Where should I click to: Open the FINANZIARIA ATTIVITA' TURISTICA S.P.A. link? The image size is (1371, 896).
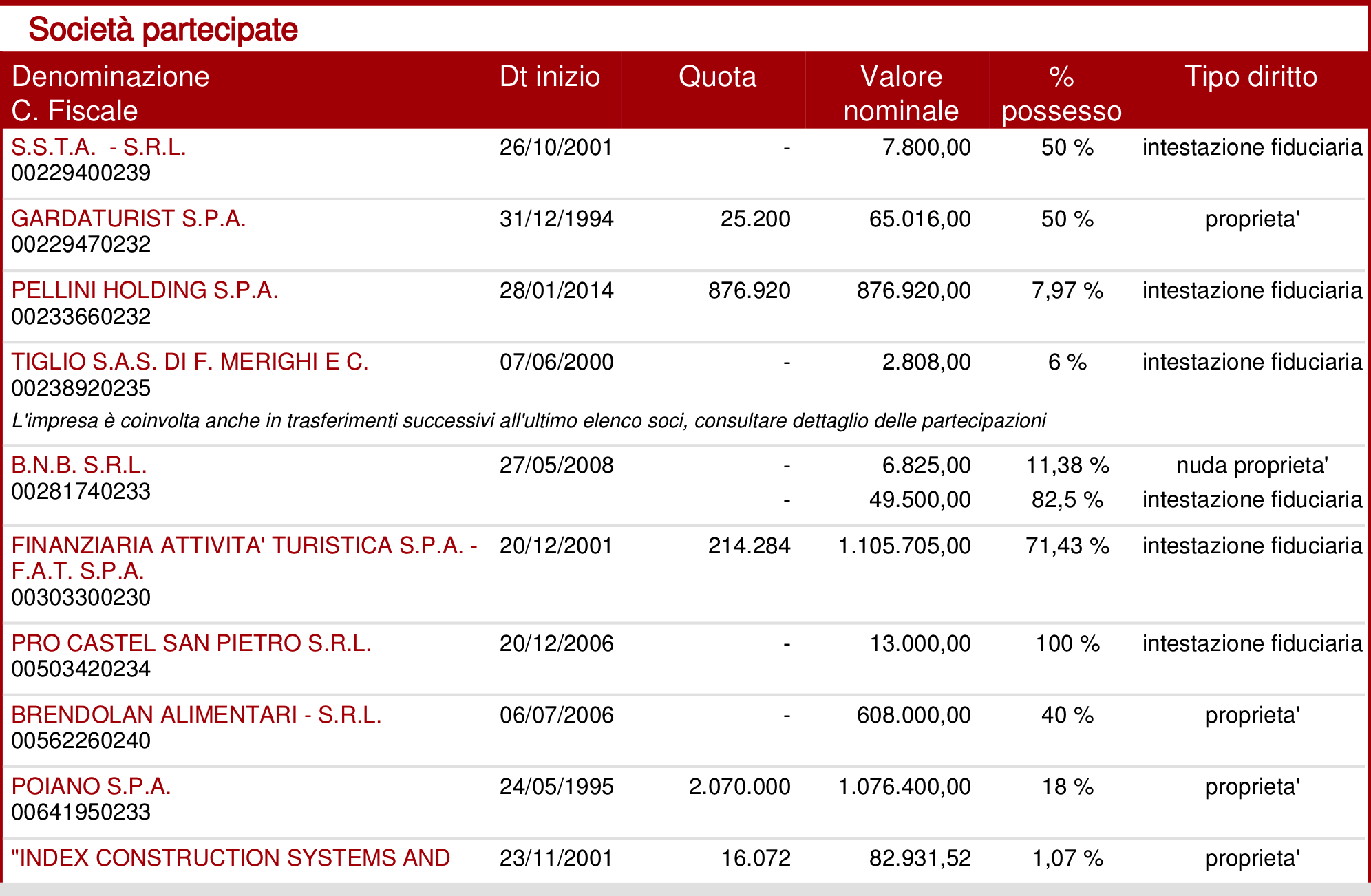[x=244, y=558]
